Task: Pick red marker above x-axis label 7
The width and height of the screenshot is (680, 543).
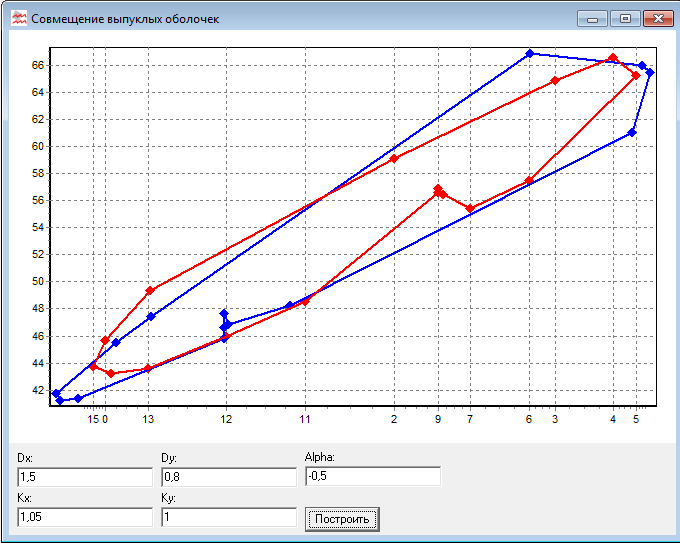Action: click(470, 209)
